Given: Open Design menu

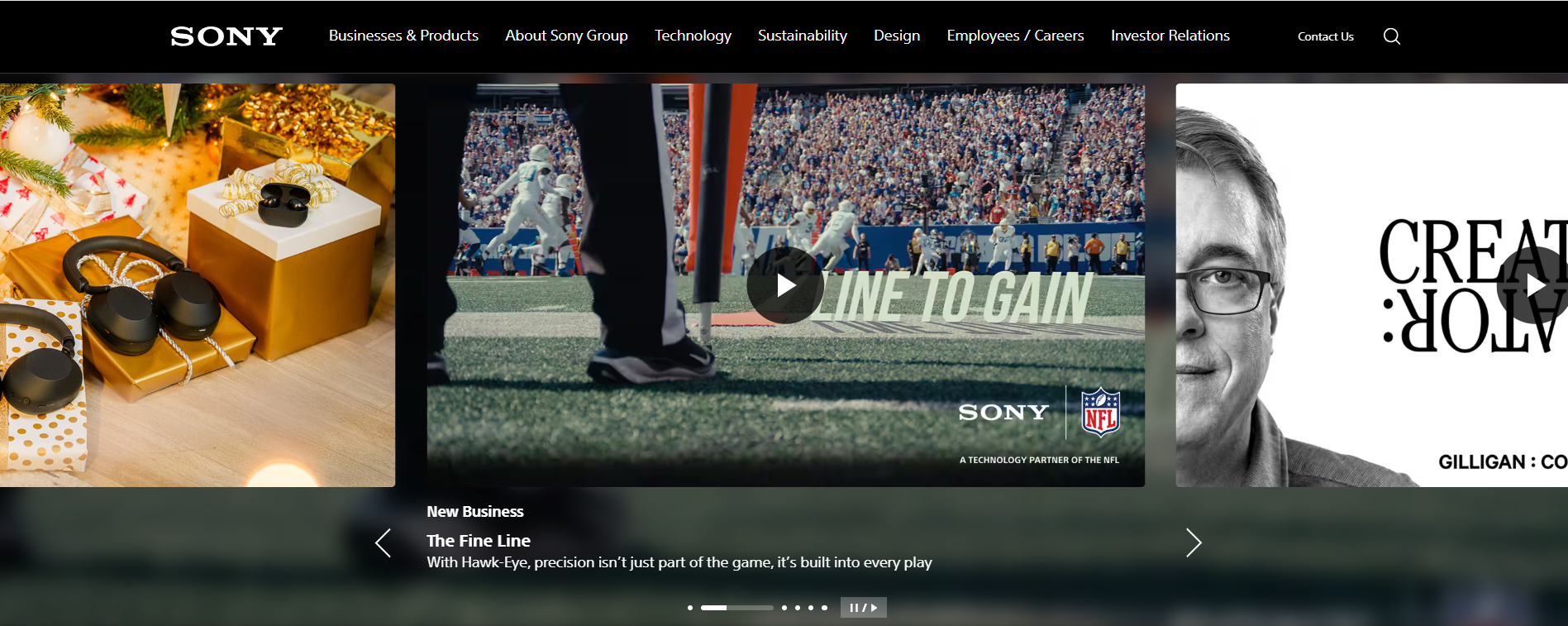Looking at the screenshot, I should click(897, 36).
